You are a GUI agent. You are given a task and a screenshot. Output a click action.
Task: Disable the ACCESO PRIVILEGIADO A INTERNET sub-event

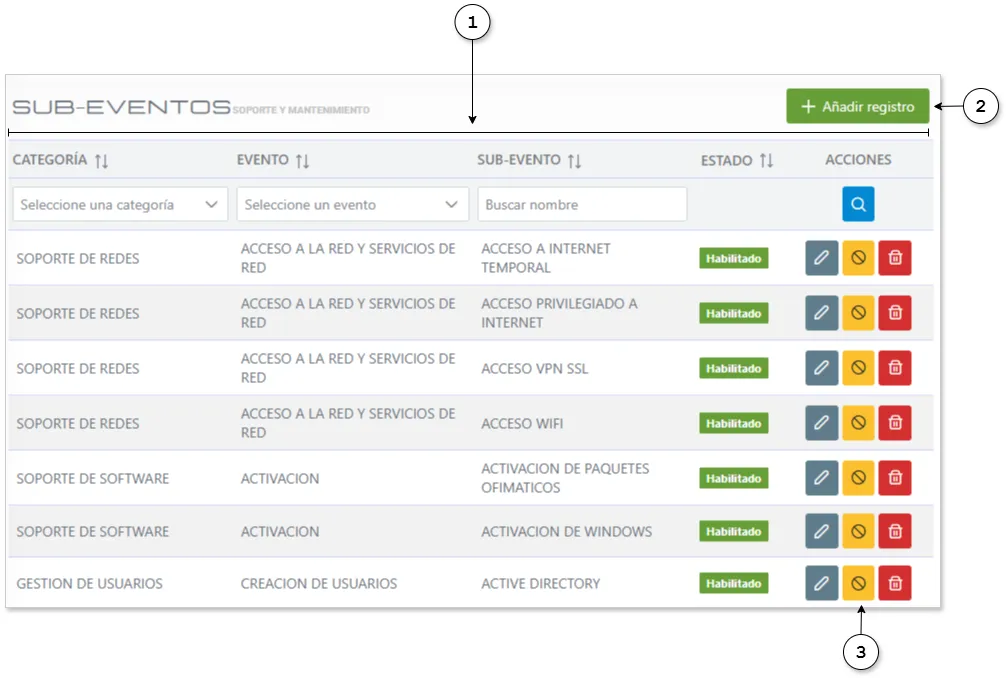[858, 313]
